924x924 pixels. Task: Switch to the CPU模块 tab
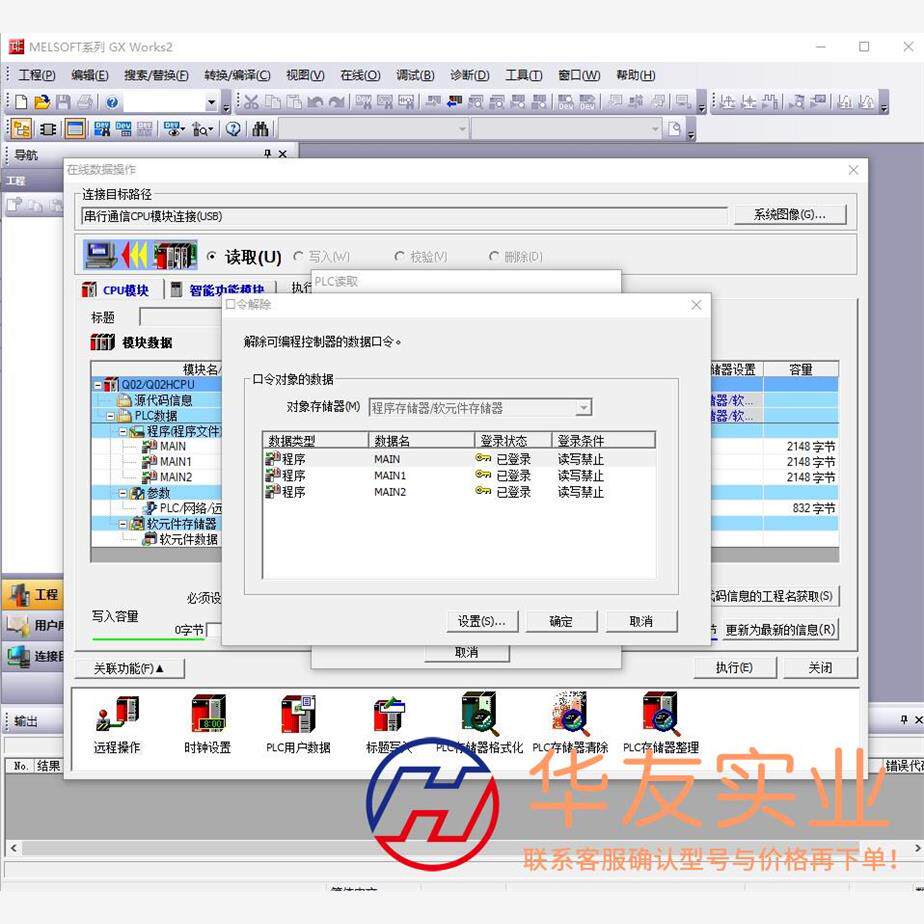pyautogui.click(x=116, y=290)
